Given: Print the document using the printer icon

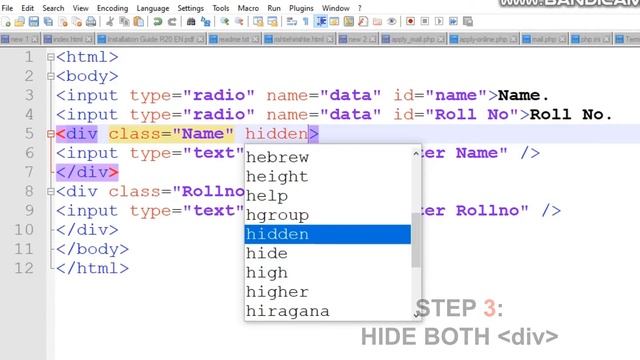Looking at the screenshot, I should click(91, 22).
